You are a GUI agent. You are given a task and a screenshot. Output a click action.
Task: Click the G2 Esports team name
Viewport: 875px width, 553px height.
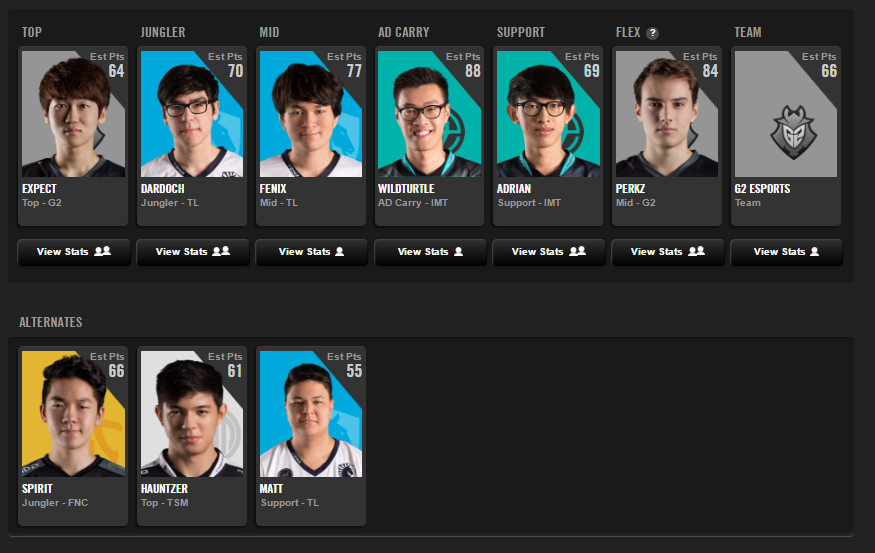click(x=762, y=189)
